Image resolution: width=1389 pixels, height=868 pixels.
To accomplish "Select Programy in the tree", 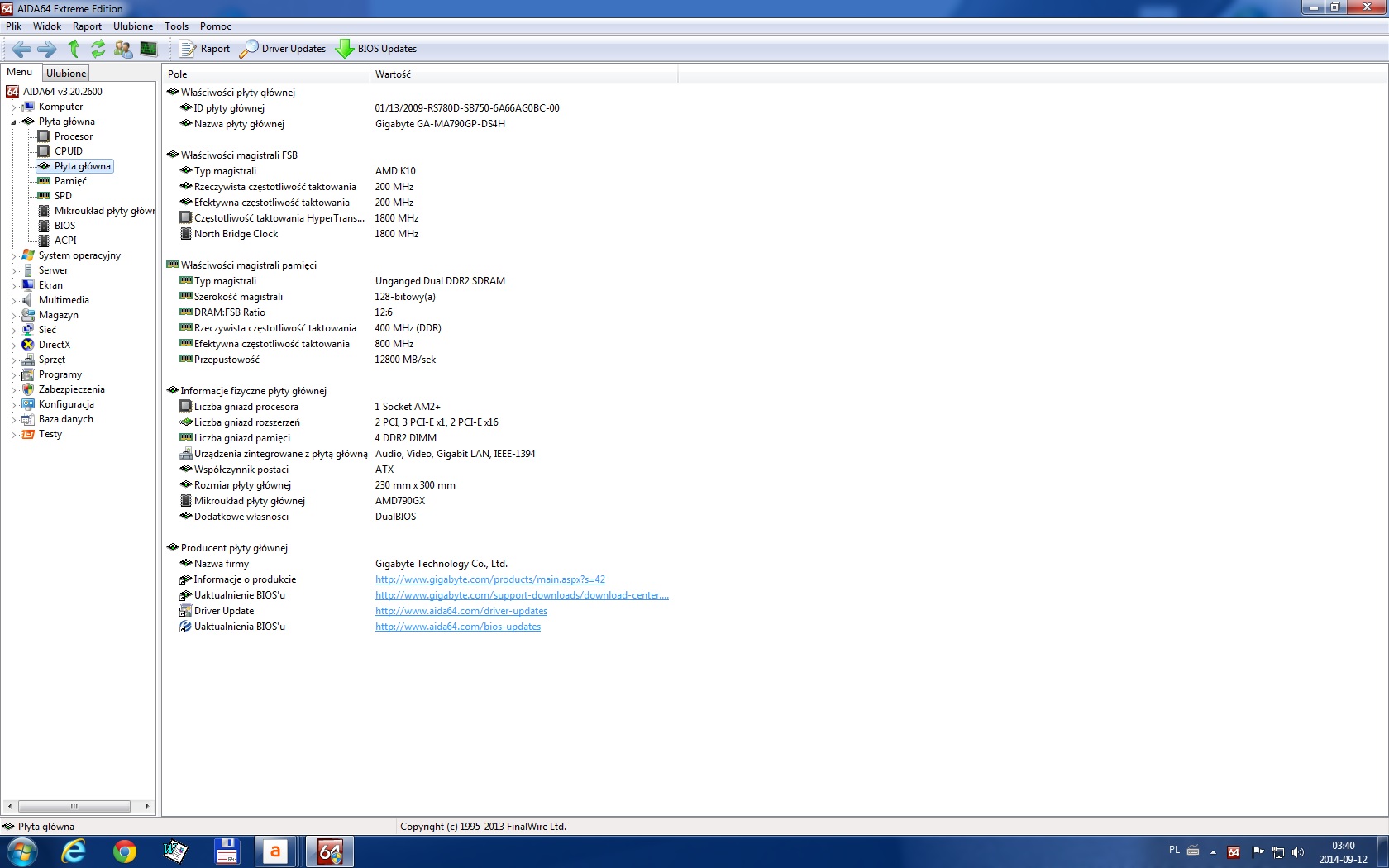I will pyautogui.click(x=60, y=374).
